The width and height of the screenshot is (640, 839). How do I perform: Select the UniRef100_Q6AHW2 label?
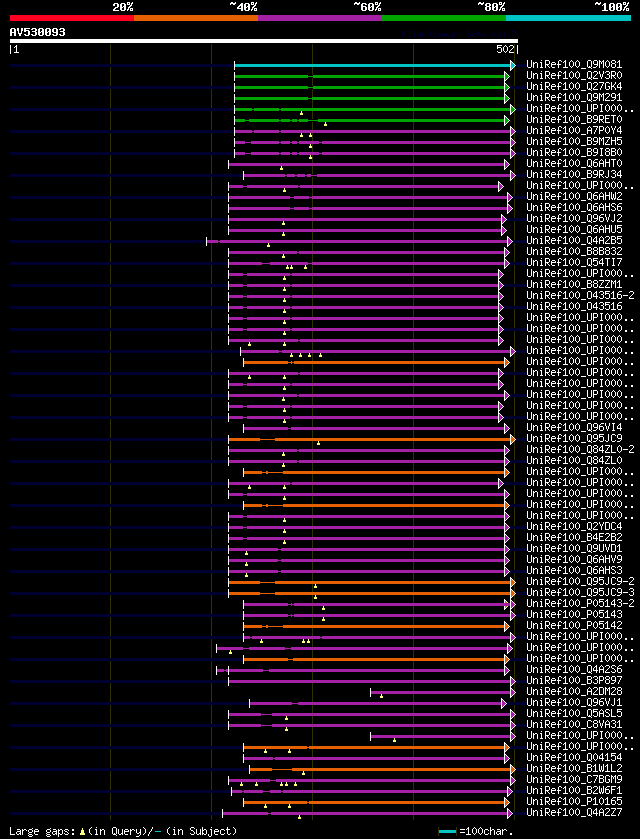(x=574, y=196)
